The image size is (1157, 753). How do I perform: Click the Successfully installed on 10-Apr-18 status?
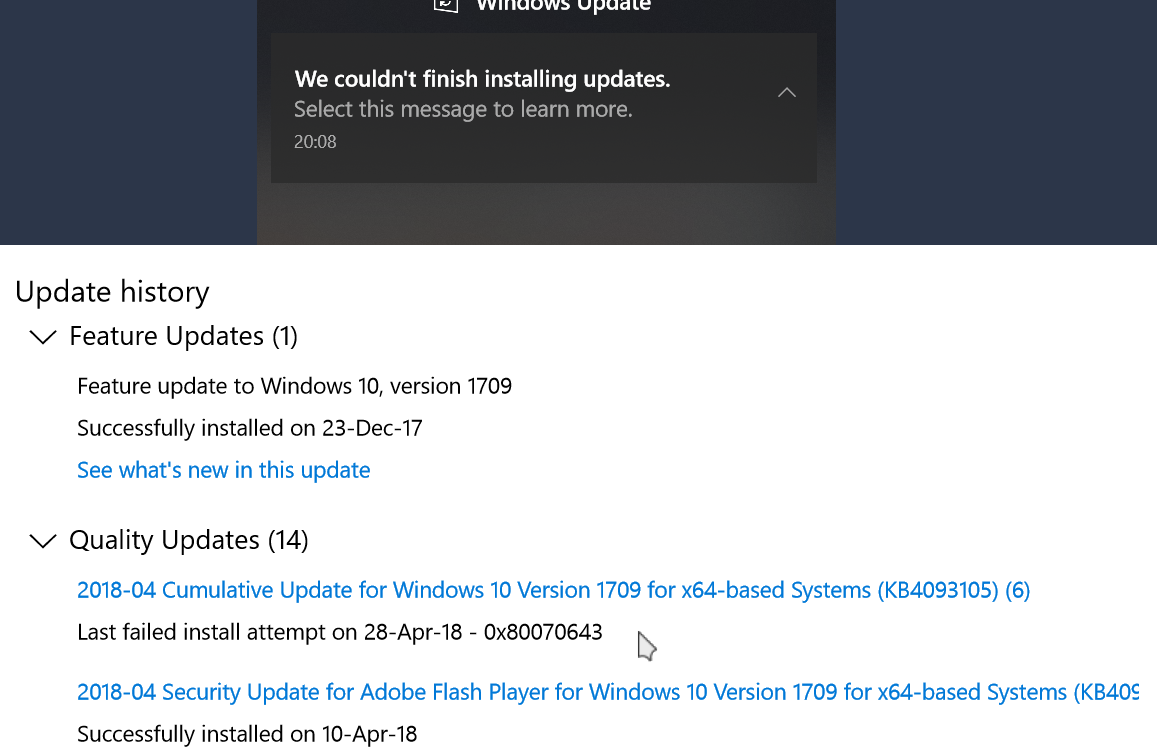coord(247,735)
